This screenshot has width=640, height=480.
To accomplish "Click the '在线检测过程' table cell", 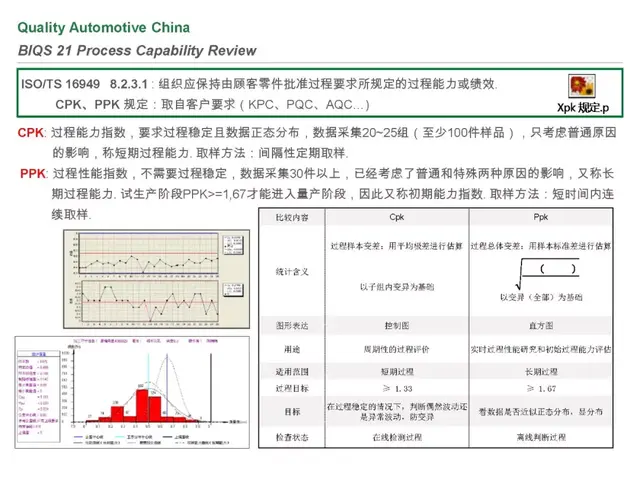I will coord(397,438).
